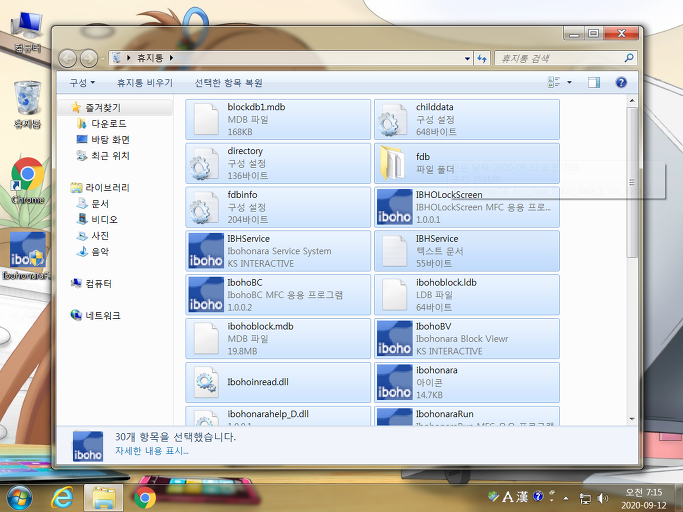Select the IBHService text document icon
The width and height of the screenshot is (683, 512).
[395, 251]
